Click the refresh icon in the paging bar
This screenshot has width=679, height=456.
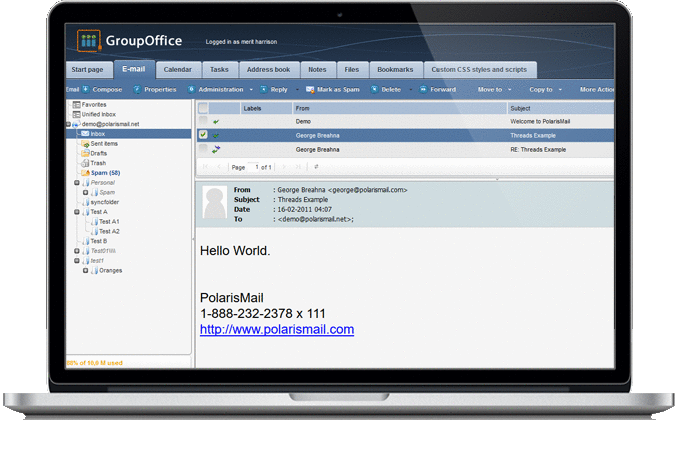(316, 167)
